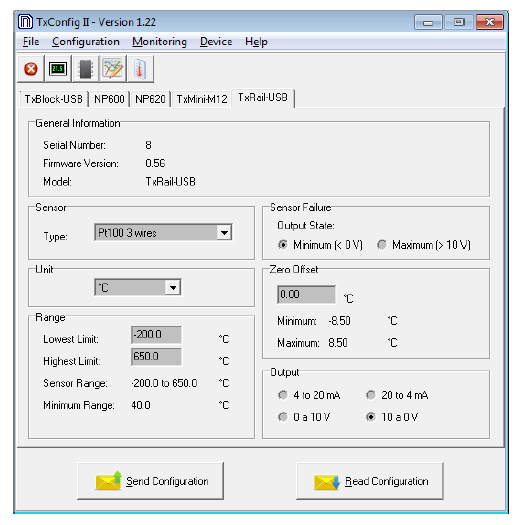Select Minimum (< 0 V) output state
Viewport: 518px width, 525px height.
320,245
